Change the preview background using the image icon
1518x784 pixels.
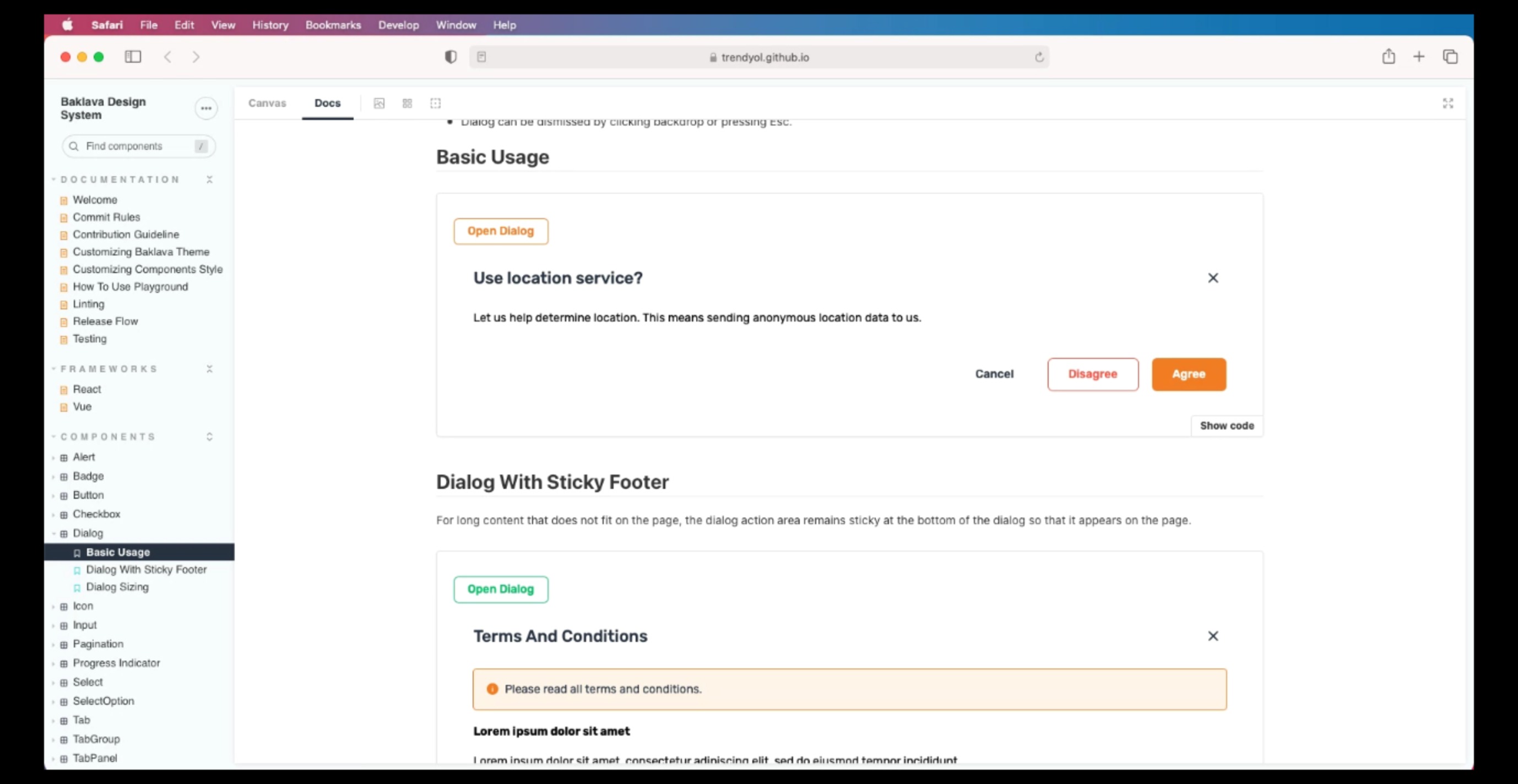click(x=379, y=103)
